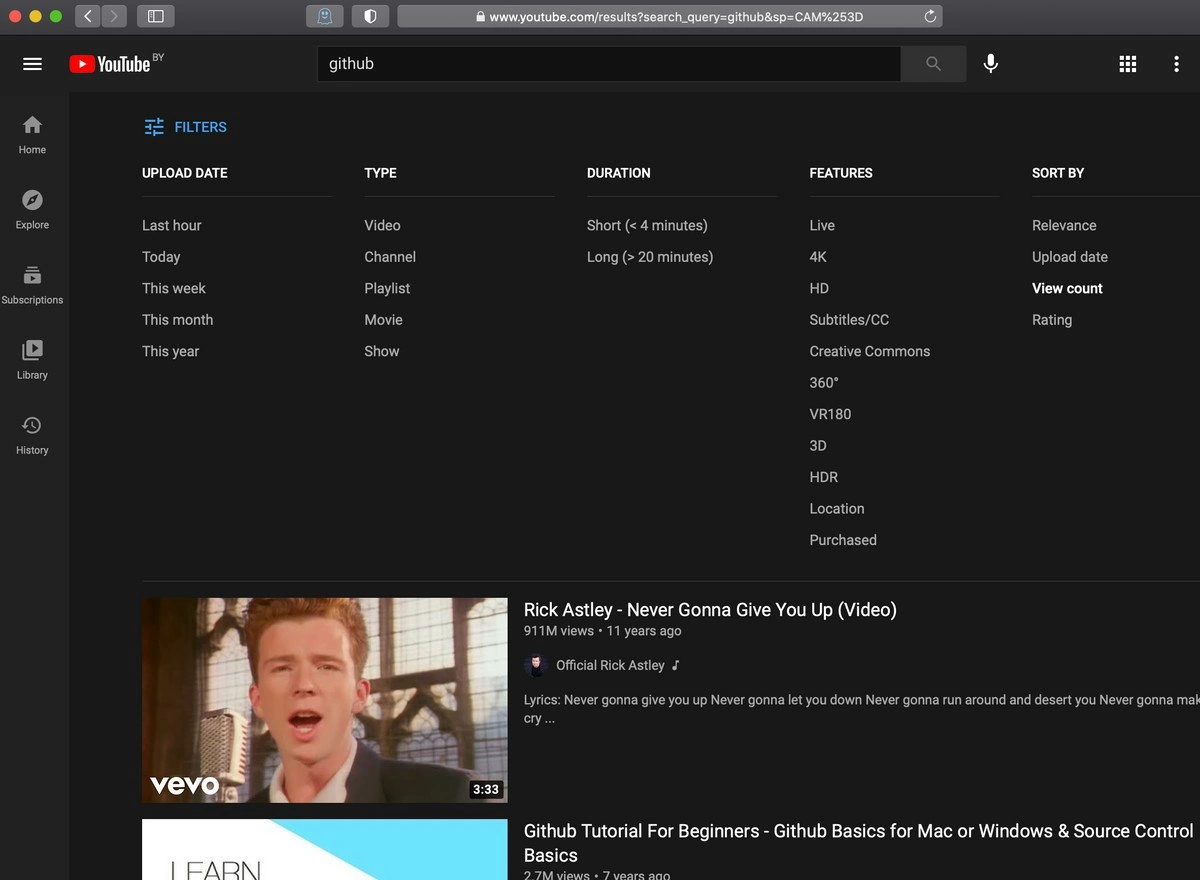Open Official Rick Astley channel name
Screen dimensions: 1200x880
610,665
